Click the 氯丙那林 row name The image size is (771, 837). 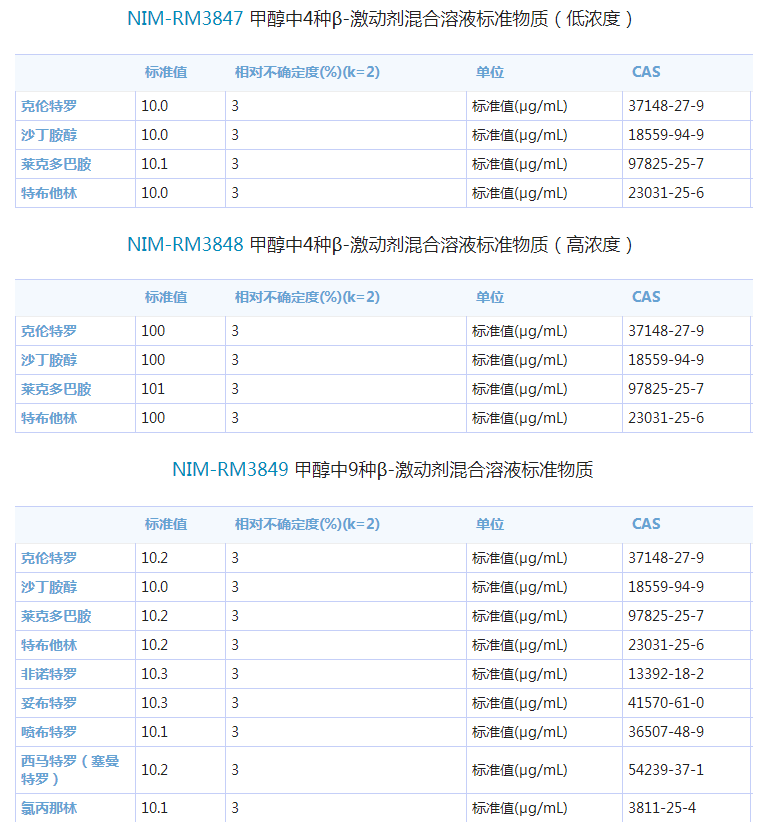pyautogui.click(x=49, y=808)
